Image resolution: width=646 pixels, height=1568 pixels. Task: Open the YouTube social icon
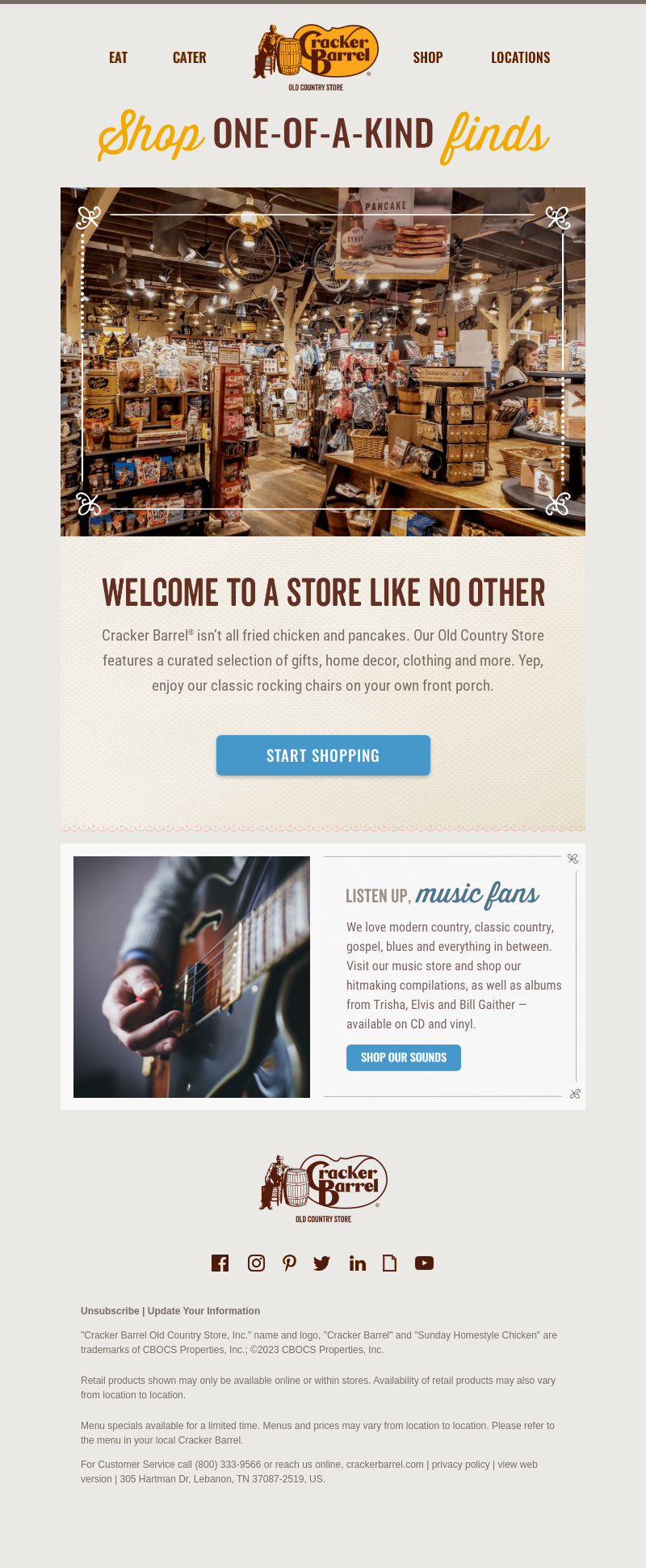[424, 1263]
